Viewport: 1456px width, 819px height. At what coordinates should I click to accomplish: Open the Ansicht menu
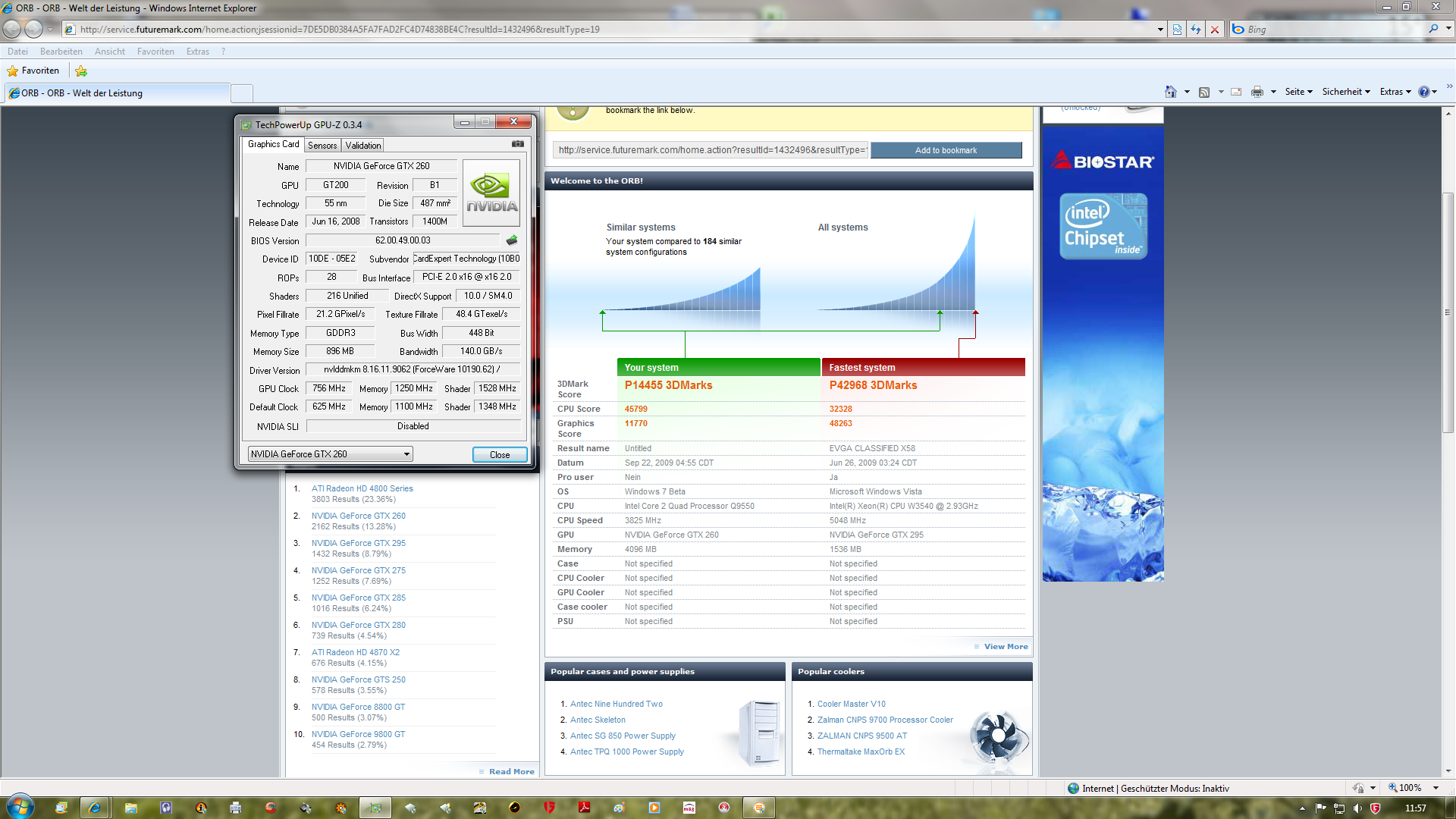click(x=109, y=52)
